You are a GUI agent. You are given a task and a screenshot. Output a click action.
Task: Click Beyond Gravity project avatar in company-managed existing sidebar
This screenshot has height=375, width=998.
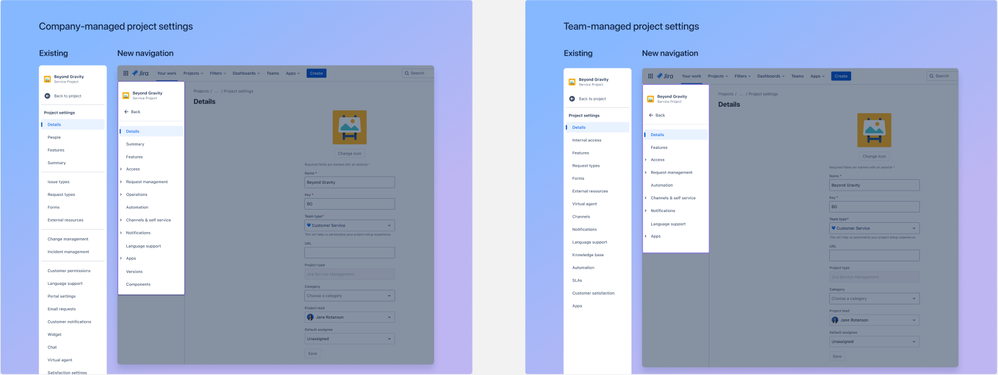(x=47, y=79)
